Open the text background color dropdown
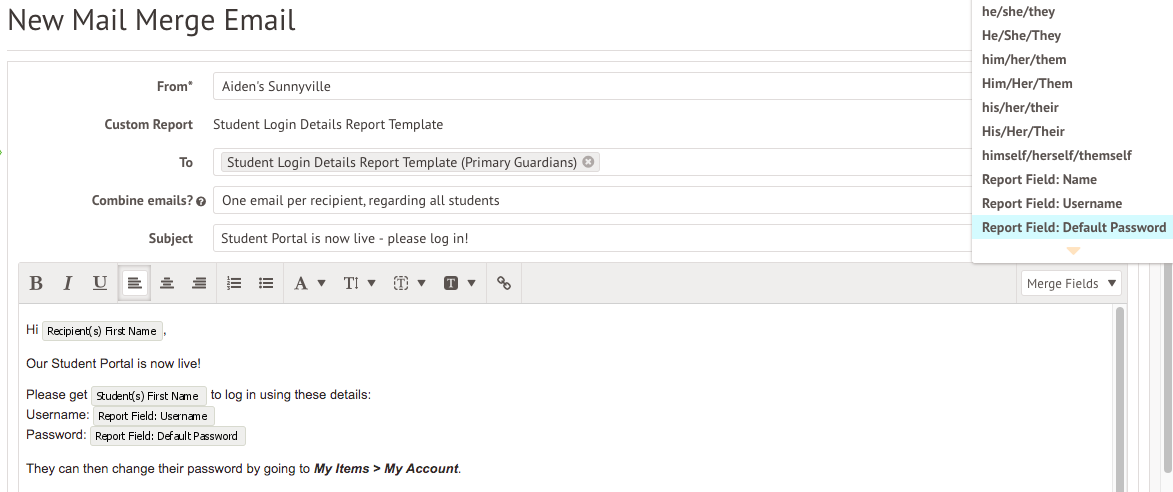 coord(459,284)
